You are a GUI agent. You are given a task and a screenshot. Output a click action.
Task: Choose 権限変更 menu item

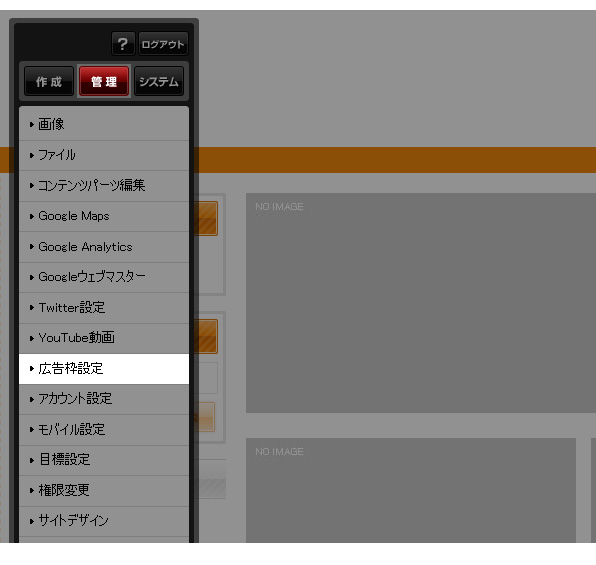tap(104, 490)
